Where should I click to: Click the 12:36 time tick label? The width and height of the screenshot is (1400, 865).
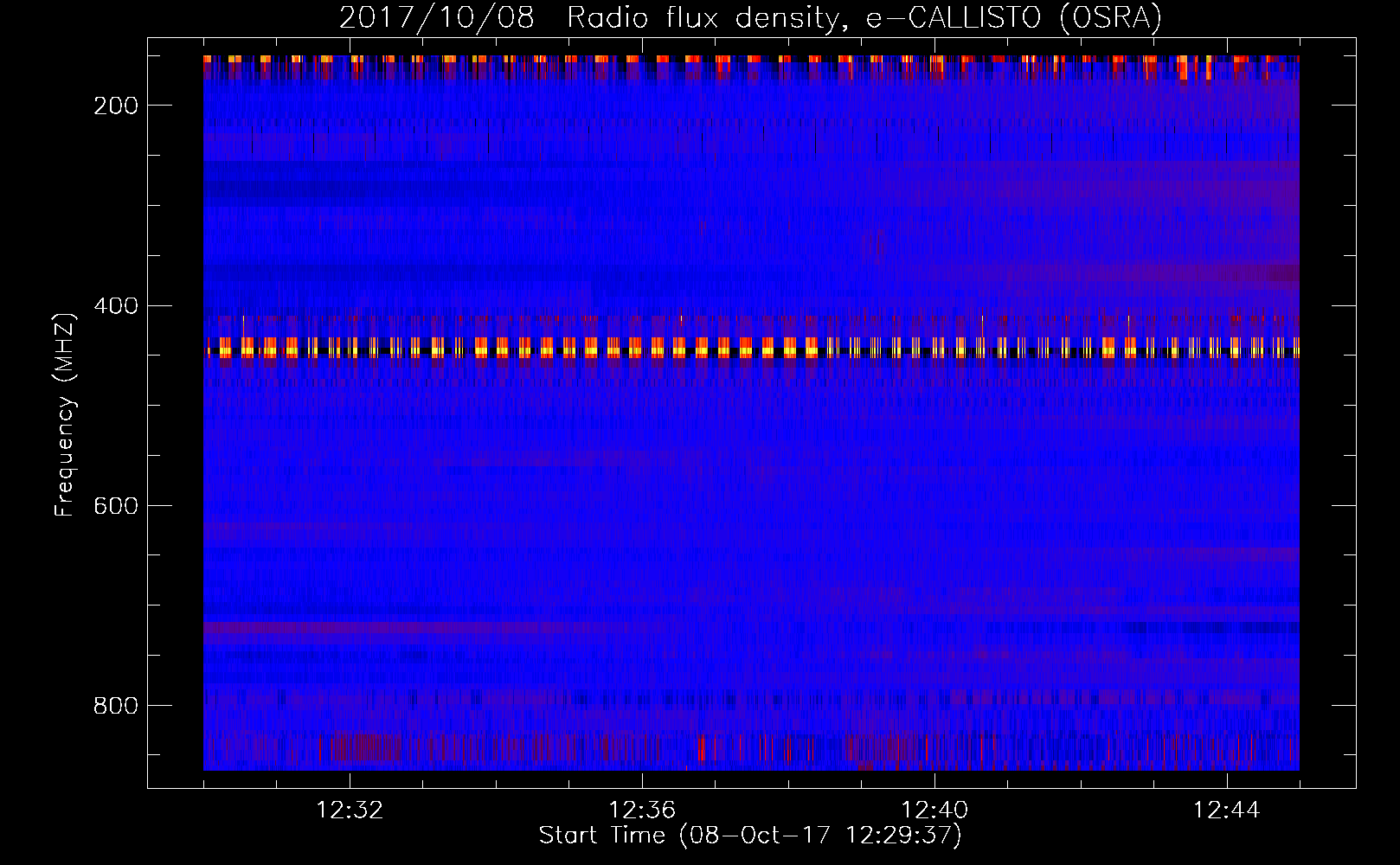tap(642, 811)
